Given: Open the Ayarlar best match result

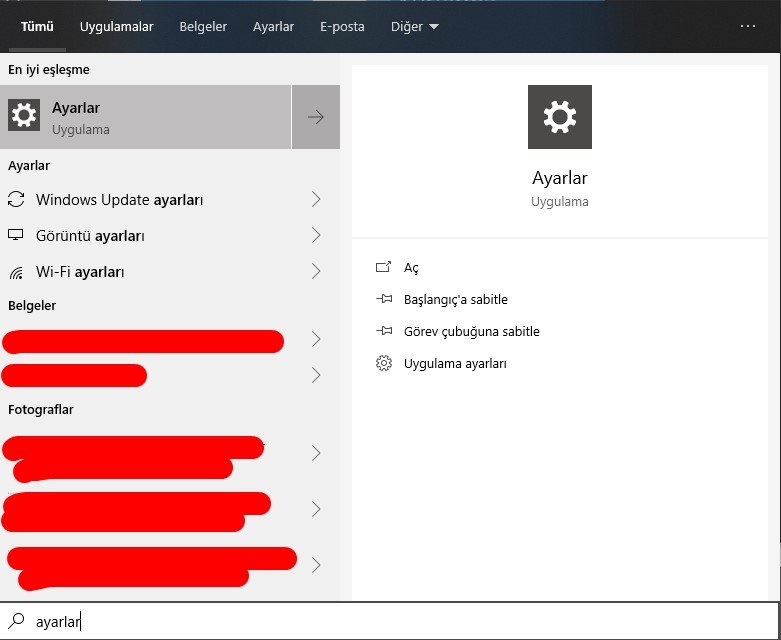Looking at the screenshot, I should [145, 117].
